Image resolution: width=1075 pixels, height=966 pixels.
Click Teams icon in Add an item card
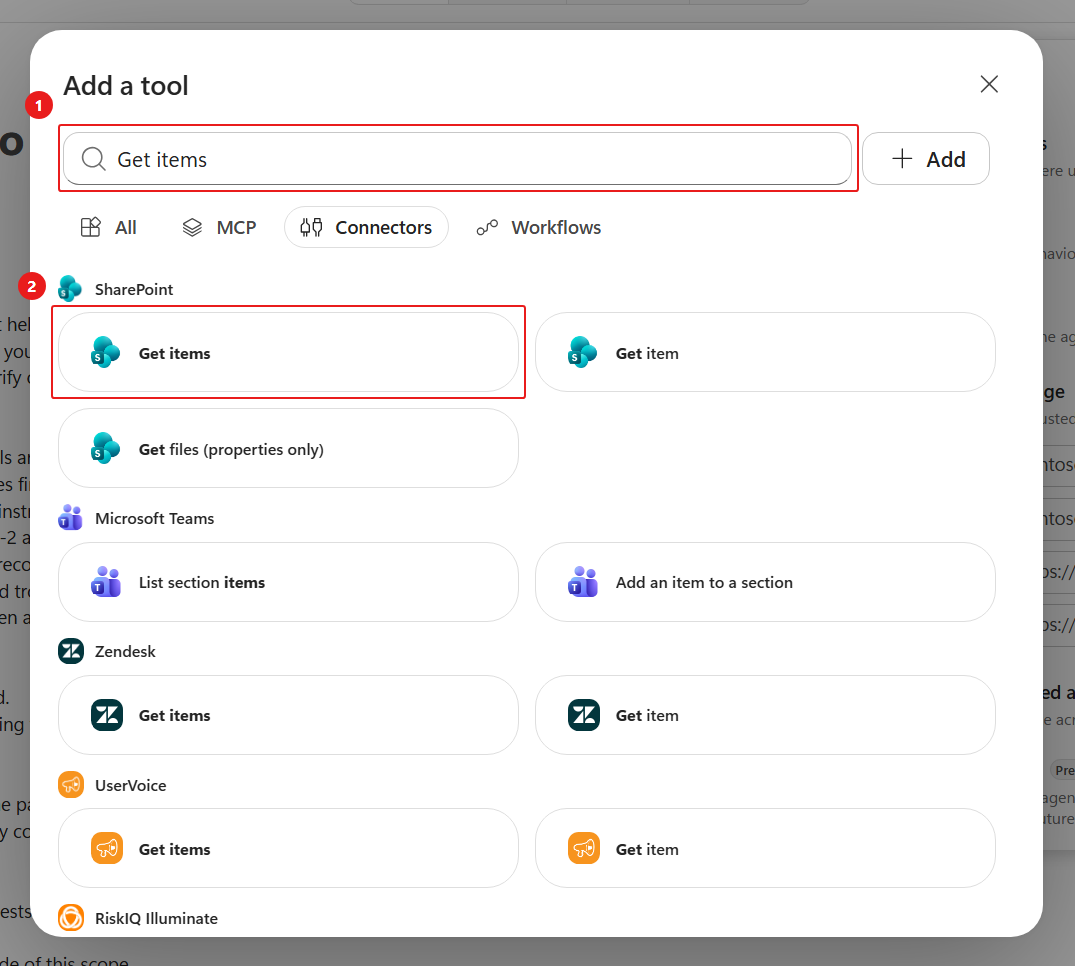tap(583, 582)
